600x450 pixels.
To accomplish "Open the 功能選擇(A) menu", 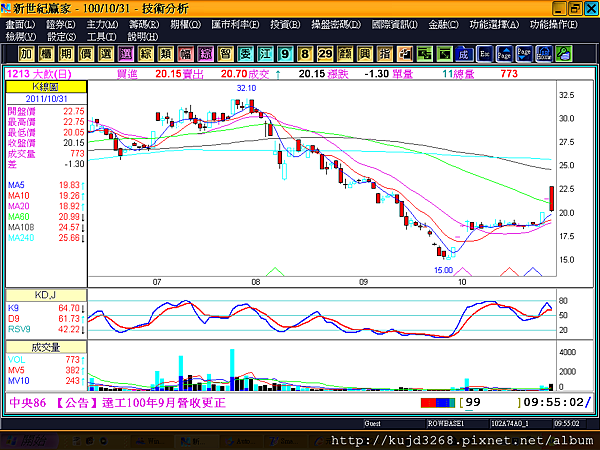I will pyautogui.click(x=494, y=25).
